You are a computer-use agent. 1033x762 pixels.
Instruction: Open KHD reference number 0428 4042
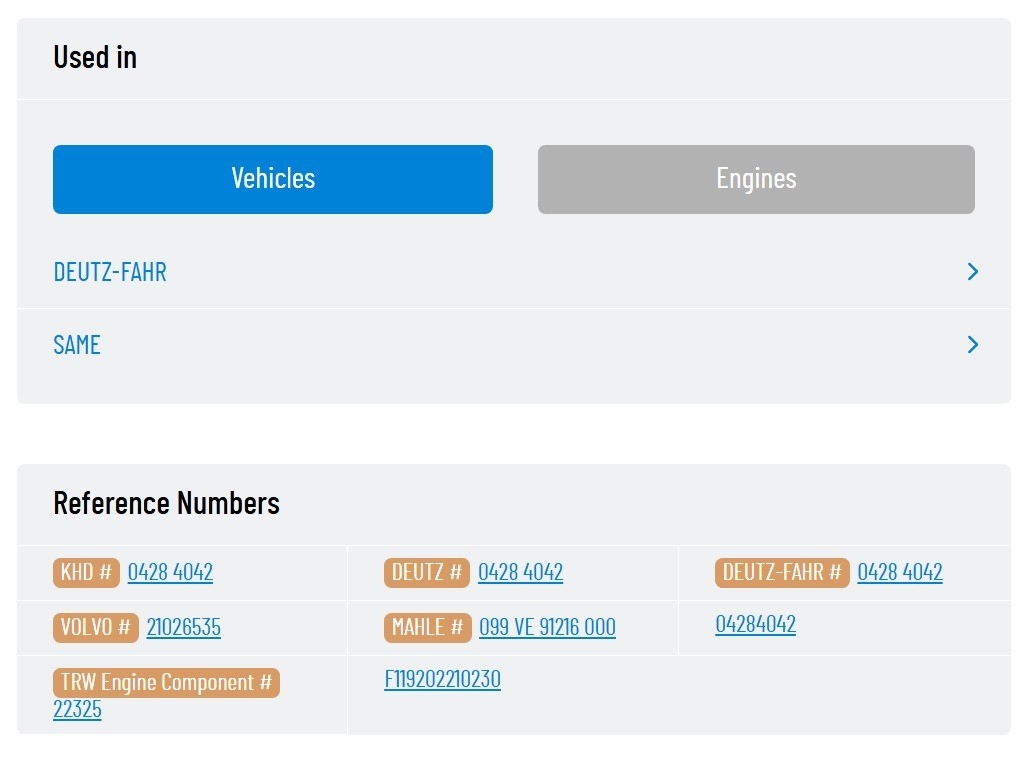tap(170, 572)
